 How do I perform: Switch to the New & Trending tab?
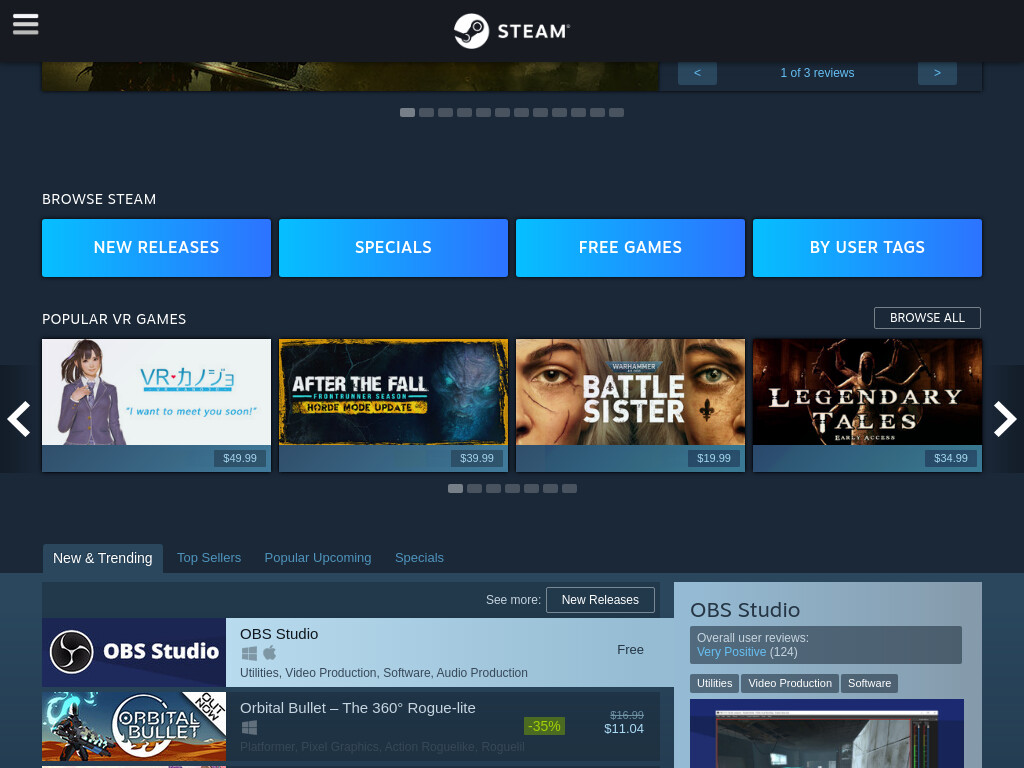coord(103,558)
